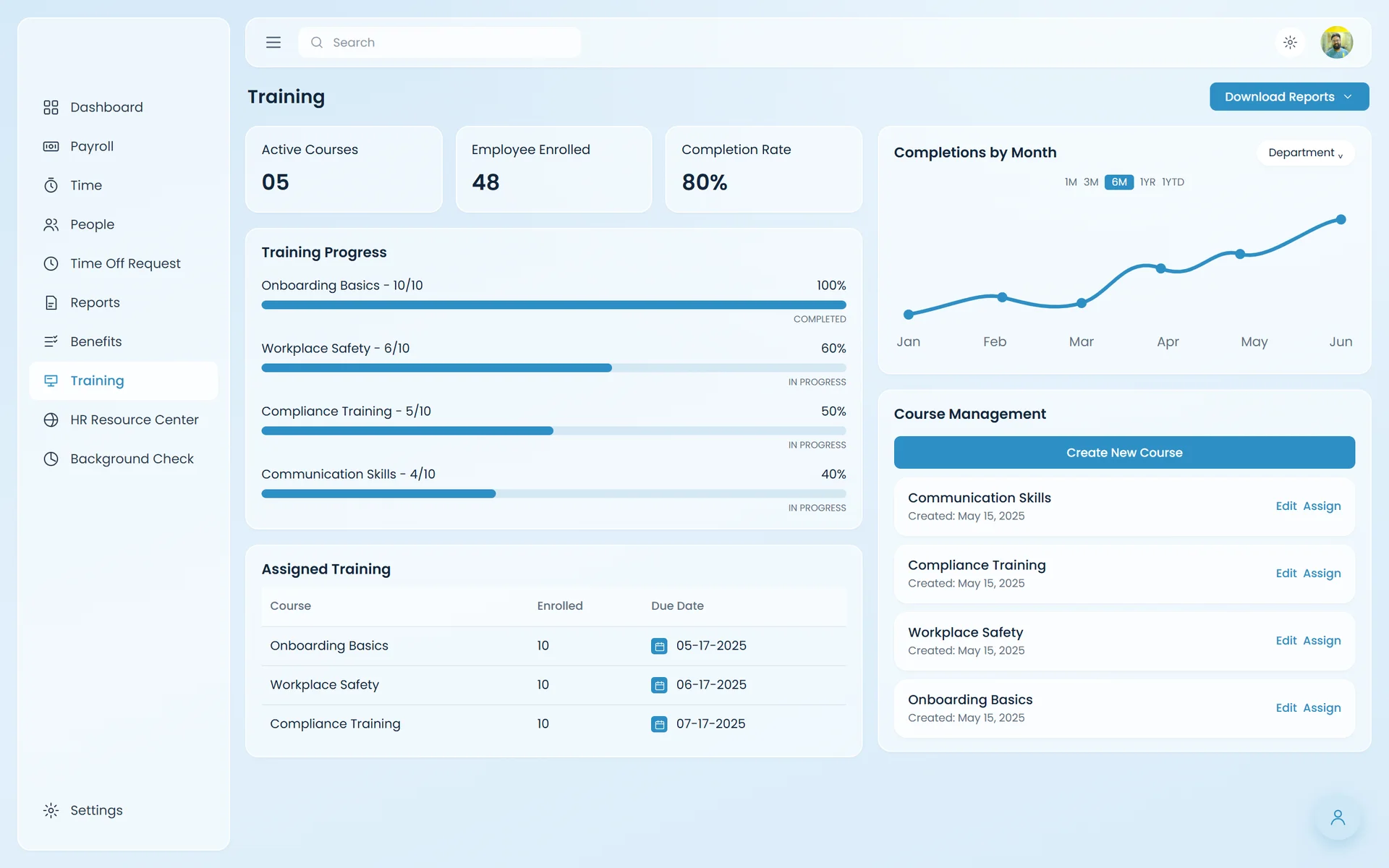Click the Reports document icon
Viewport: 1389px width, 868px height.
point(51,302)
